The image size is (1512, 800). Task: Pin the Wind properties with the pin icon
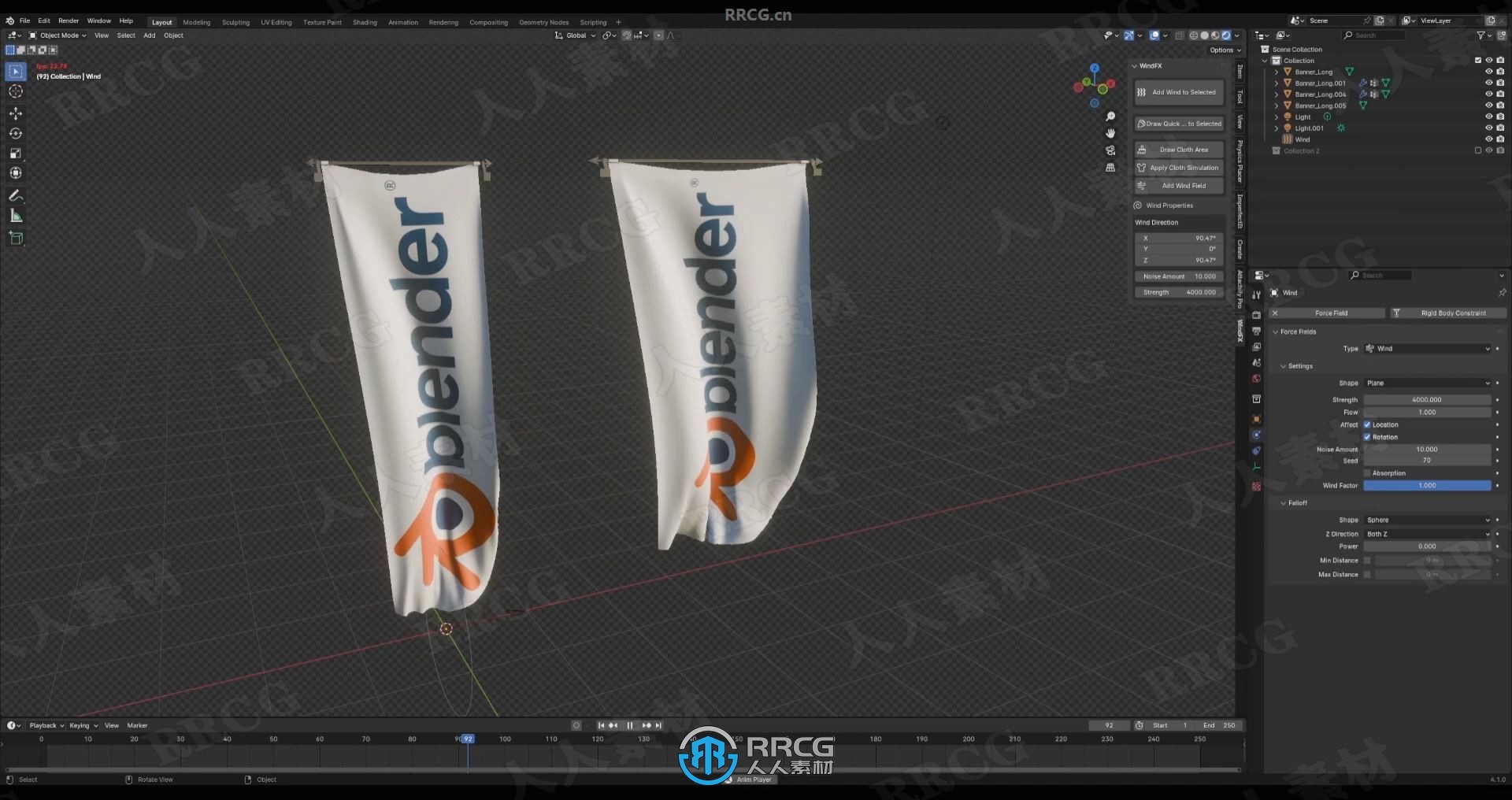[1502, 293]
